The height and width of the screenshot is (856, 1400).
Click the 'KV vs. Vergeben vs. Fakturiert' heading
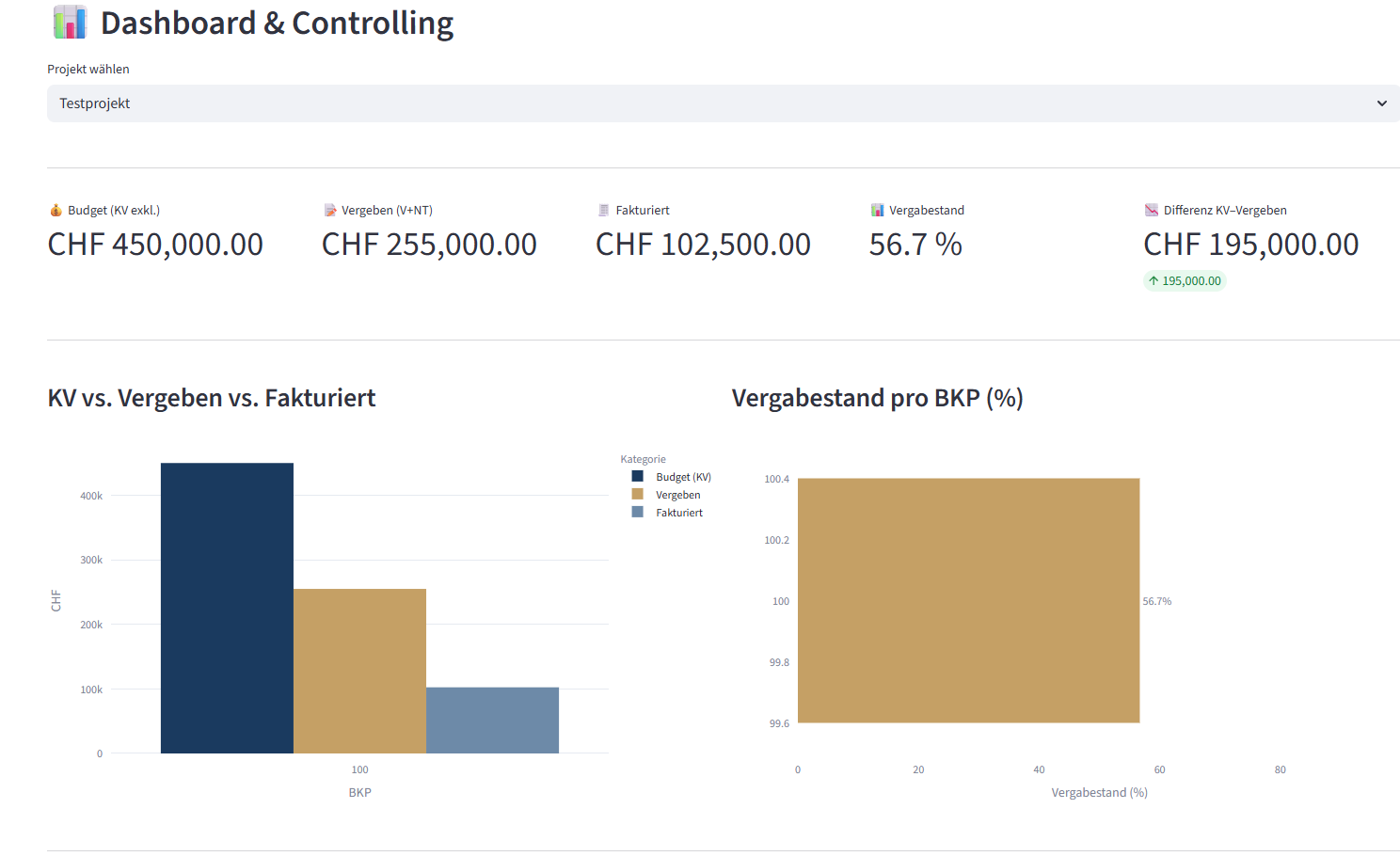pyautogui.click(x=212, y=398)
